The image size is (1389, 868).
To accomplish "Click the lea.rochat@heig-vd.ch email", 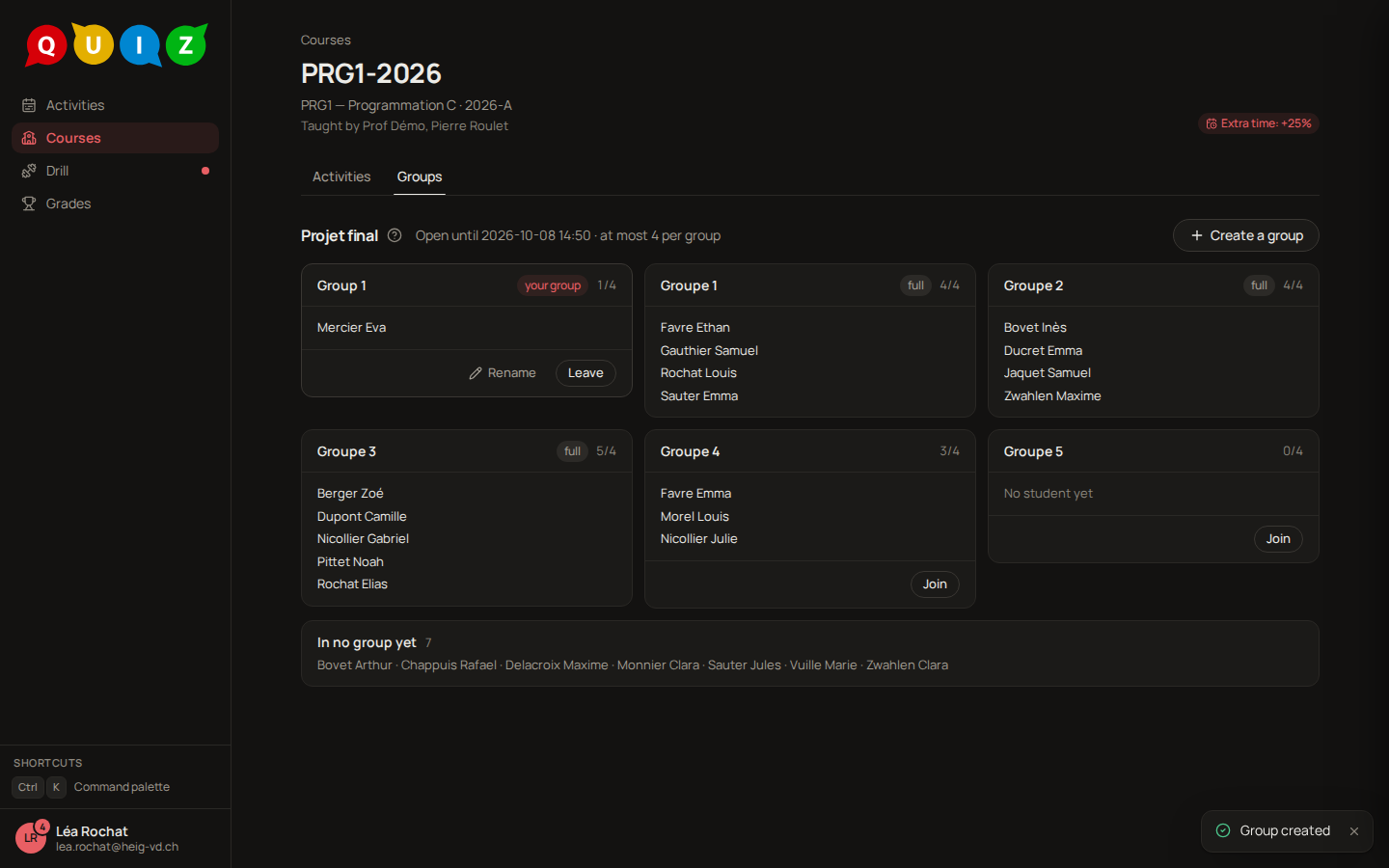I will click(x=117, y=847).
